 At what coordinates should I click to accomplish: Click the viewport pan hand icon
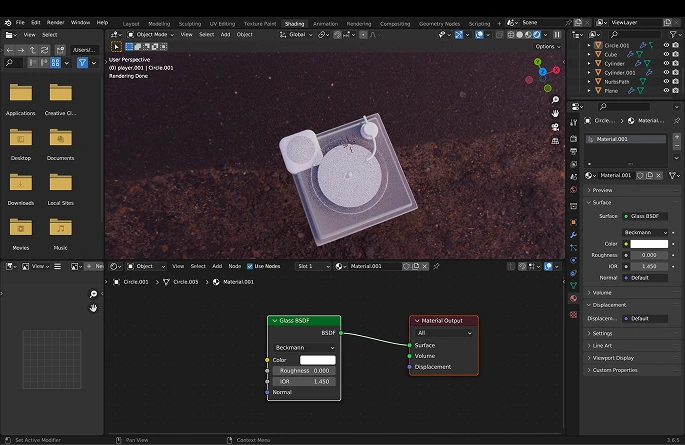(555, 114)
